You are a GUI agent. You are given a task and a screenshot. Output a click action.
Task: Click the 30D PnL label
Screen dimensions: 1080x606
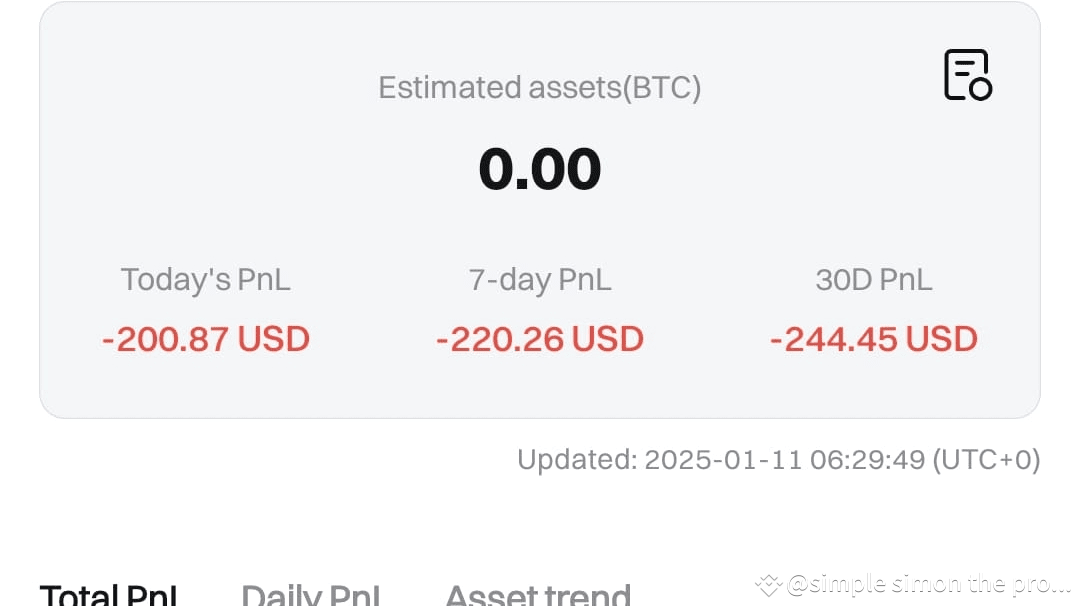(873, 280)
